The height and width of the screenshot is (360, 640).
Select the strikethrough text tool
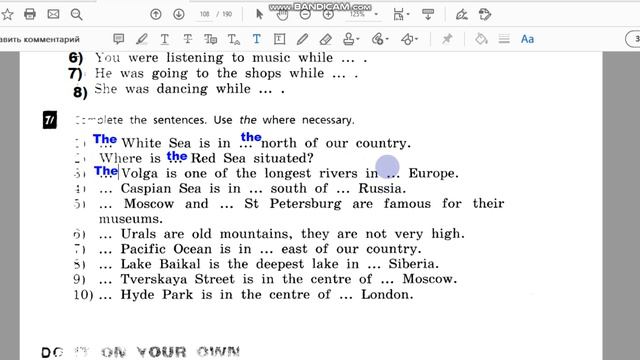tap(187, 39)
